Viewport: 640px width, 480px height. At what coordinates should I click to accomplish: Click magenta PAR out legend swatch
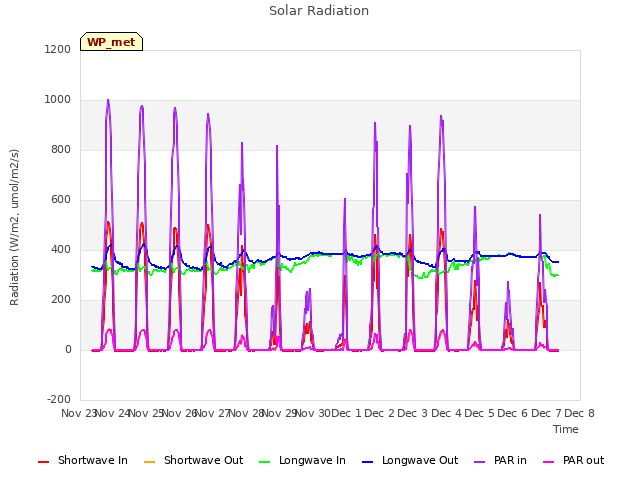pyautogui.click(x=549, y=462)
